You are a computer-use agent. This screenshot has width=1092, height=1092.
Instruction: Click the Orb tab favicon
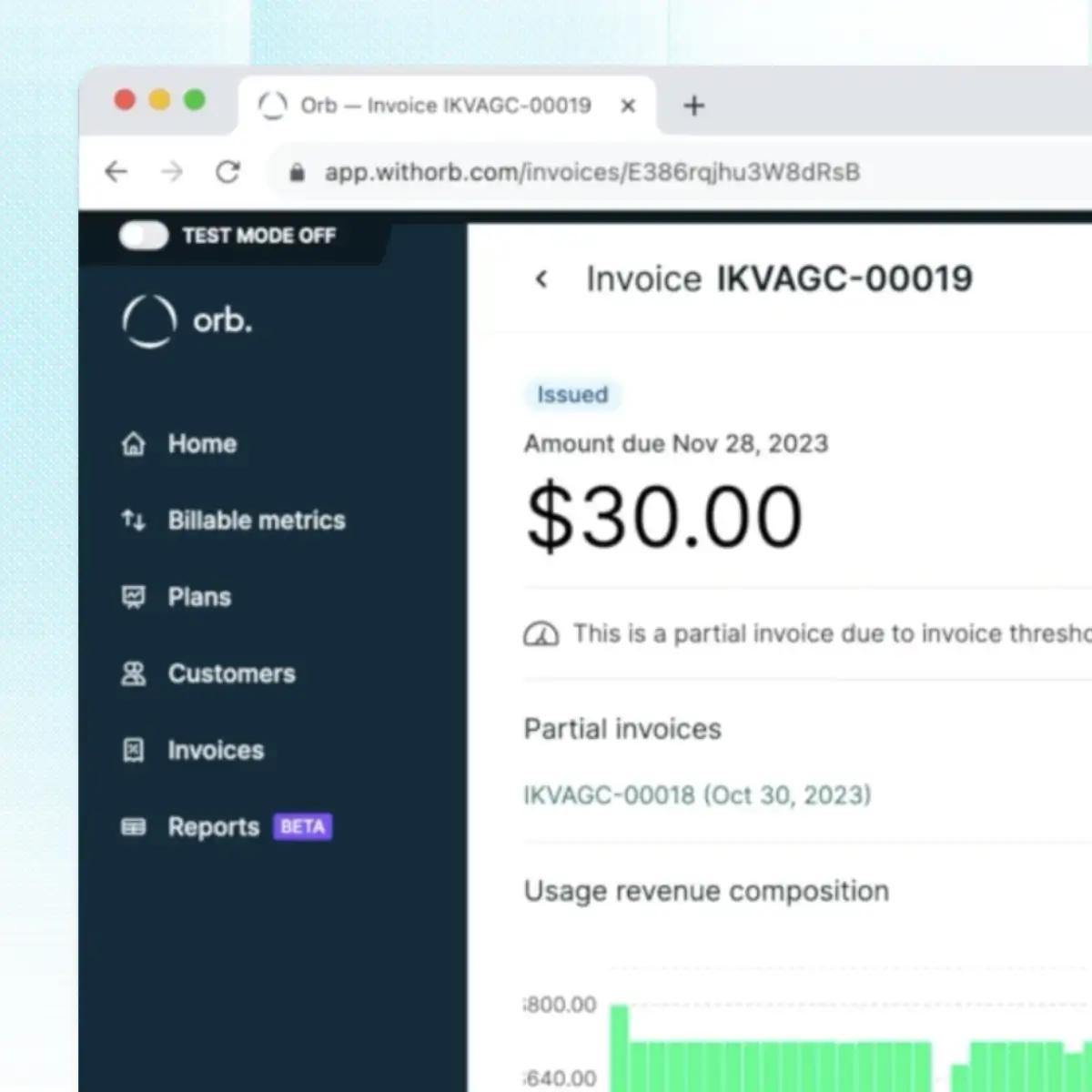point(273,106)
